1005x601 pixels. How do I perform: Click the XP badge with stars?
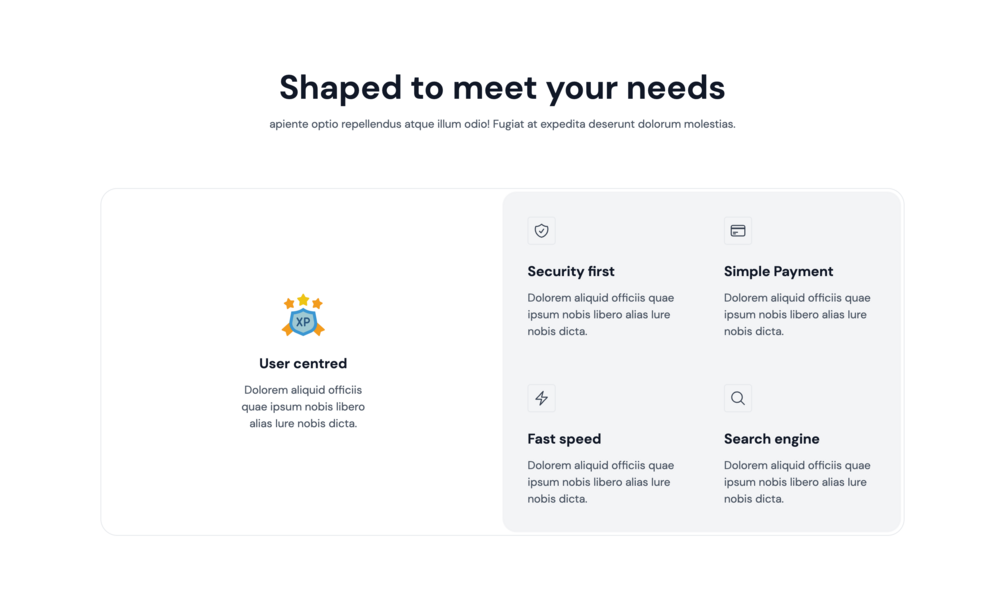click(x=303, y=315)
